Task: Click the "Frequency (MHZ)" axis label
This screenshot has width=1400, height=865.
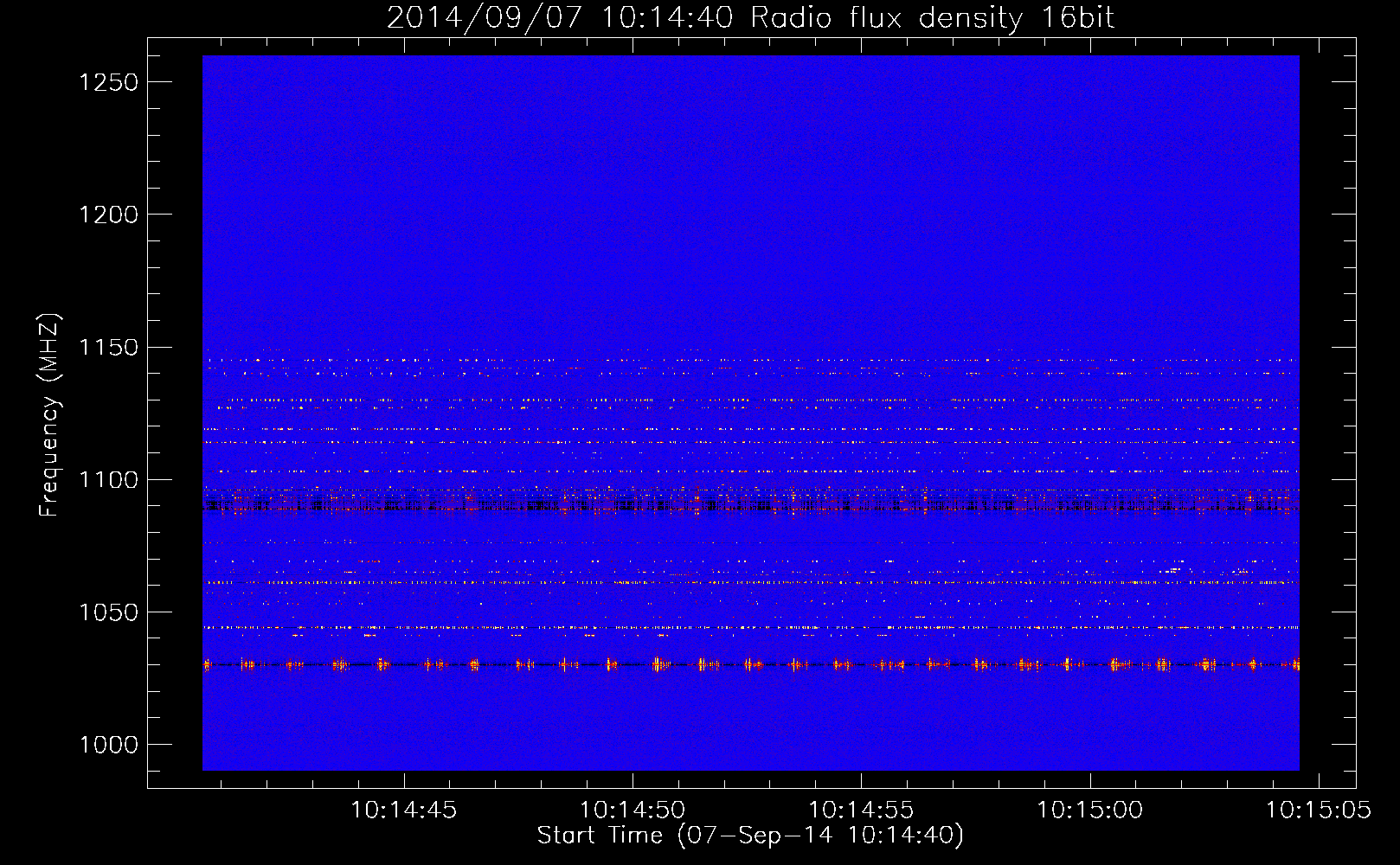Action: [49, 415]
